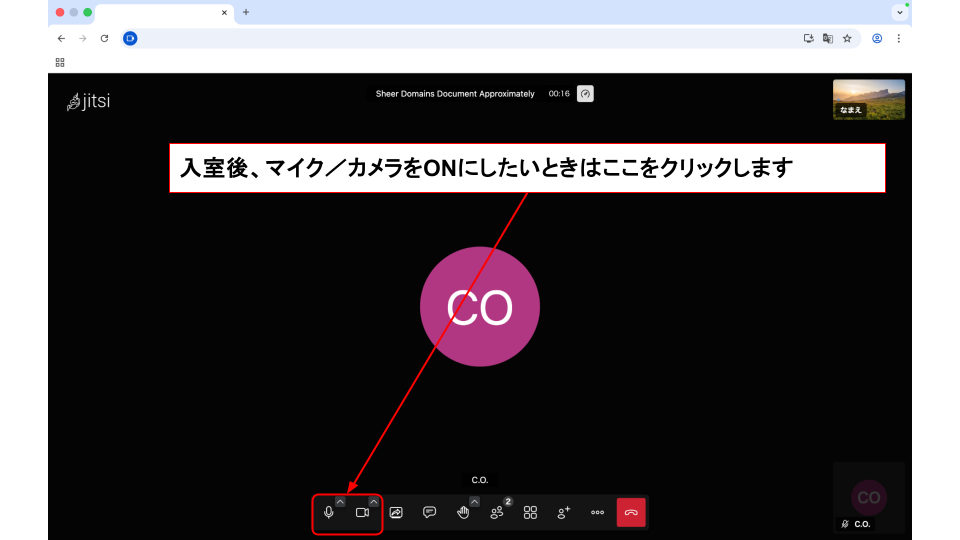
Task: Open reactions menu arrow above raise hand
Action: click(x=474, y=501)
